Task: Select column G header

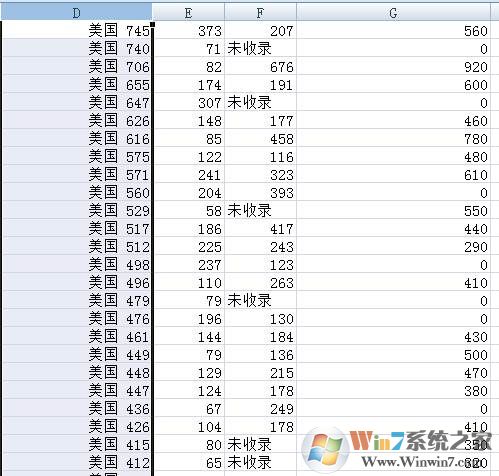Action: (x=393, y=13)
